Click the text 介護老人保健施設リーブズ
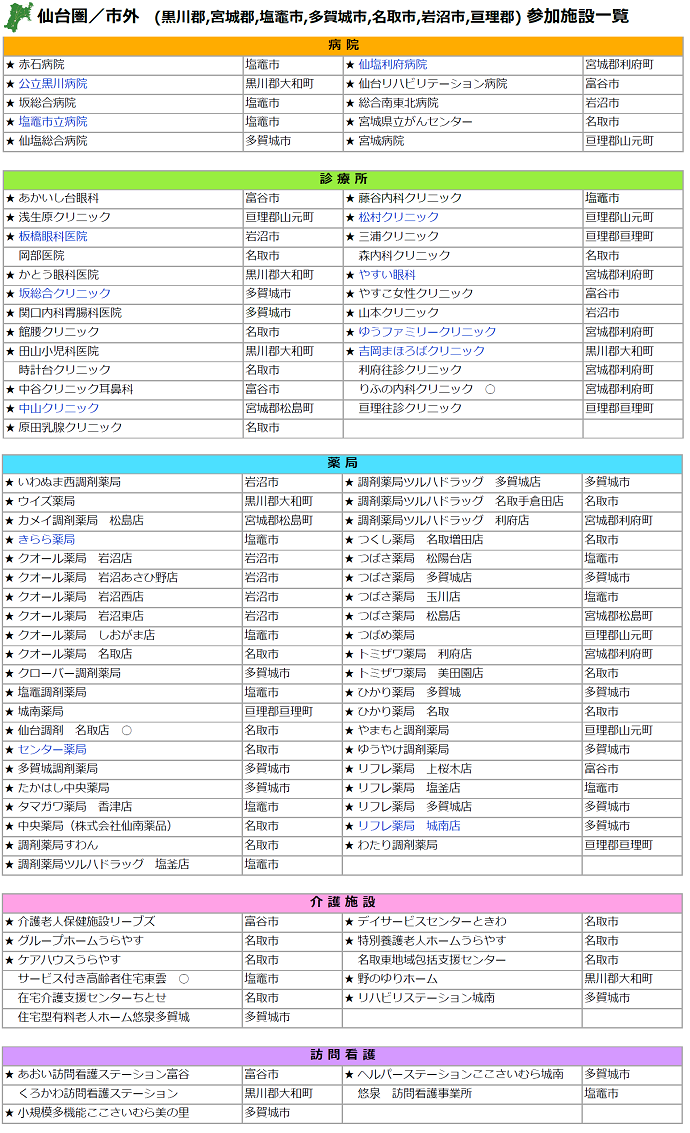The width and height of the screenshot is (690, 1133). click(87, 921)
